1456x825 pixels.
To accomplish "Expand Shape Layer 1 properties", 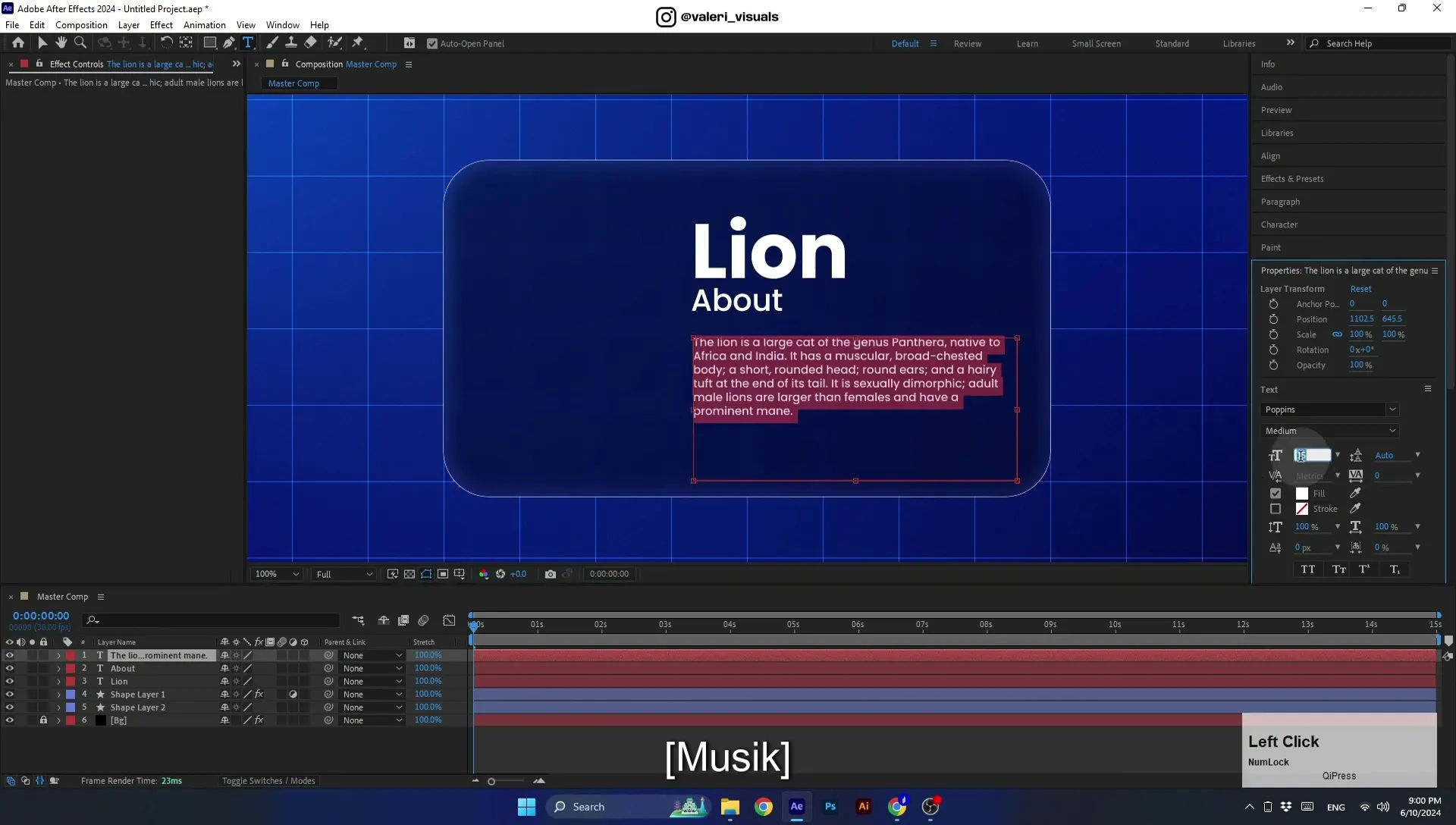I will 58,695.
